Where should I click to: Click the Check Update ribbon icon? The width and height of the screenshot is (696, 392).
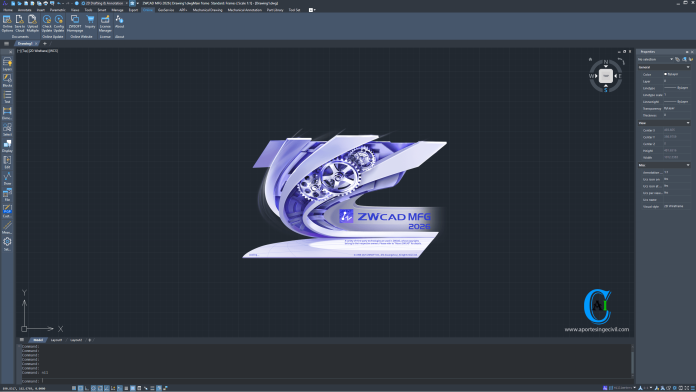coord(47,24)
